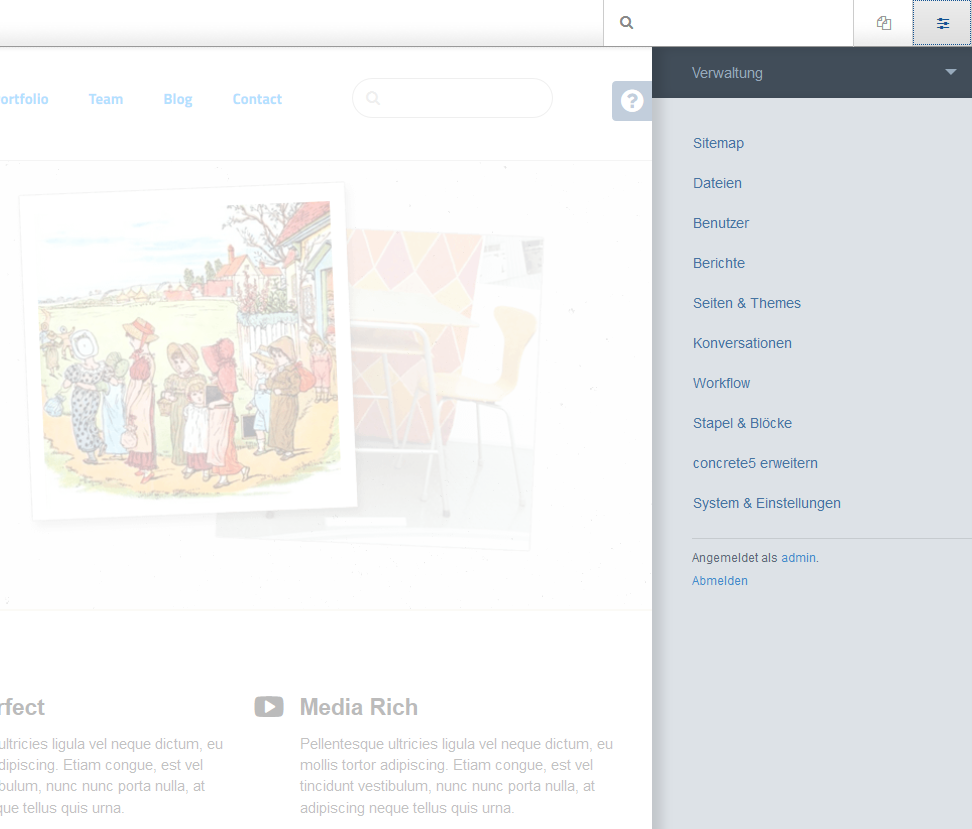The image size is (972, 829).
Task: Click into the rounded site search box
Action: coord(452,98)
